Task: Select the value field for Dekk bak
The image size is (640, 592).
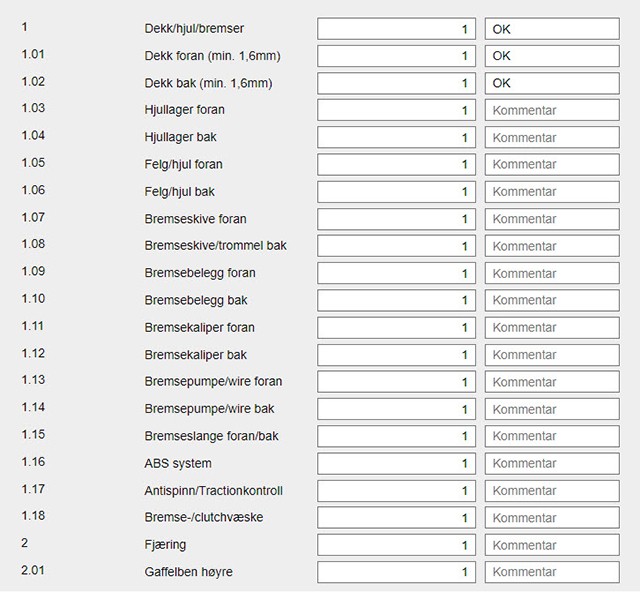Action: (396, 83)
